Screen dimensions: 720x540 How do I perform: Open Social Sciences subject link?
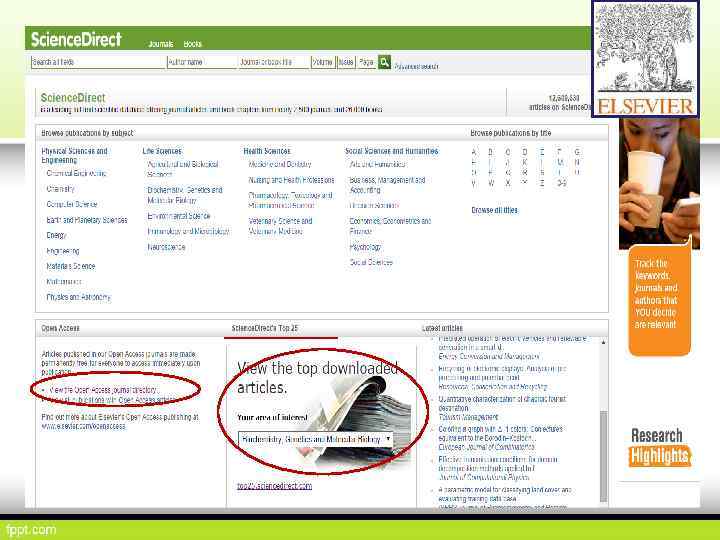pyautogui.click(x=371, y=262)
